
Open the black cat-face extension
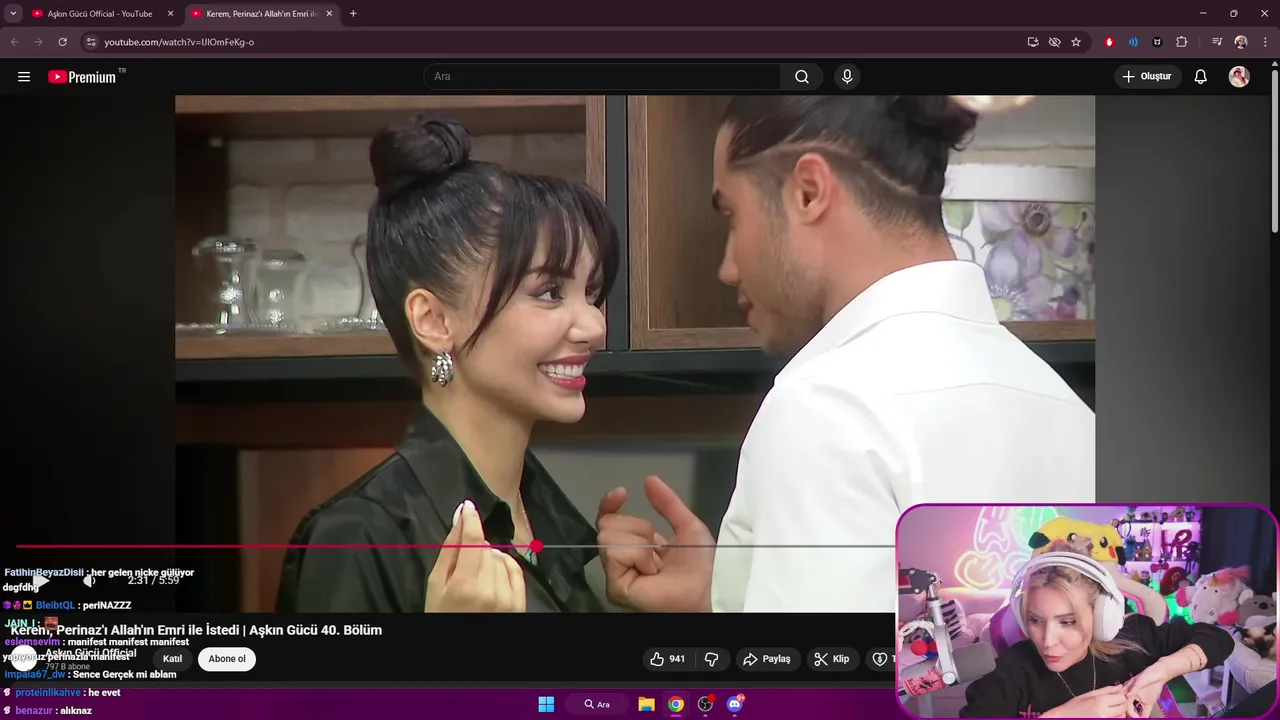point(1157,42)
